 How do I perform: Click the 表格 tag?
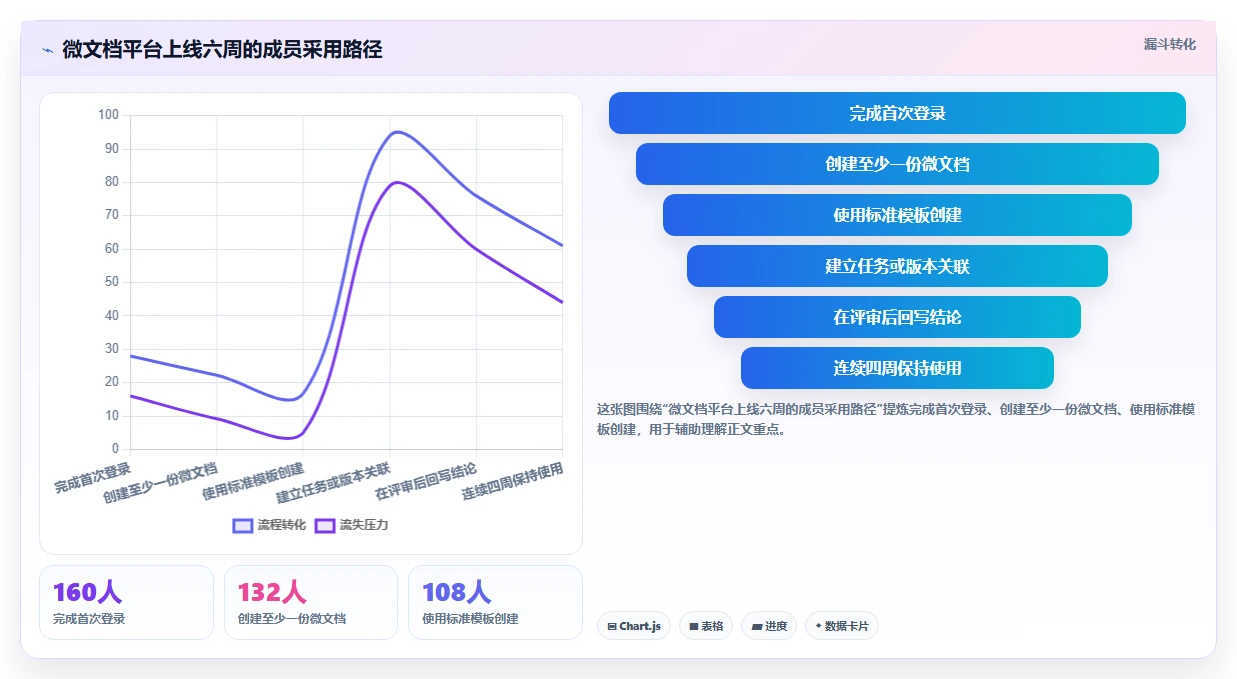[x=706, y=626]
